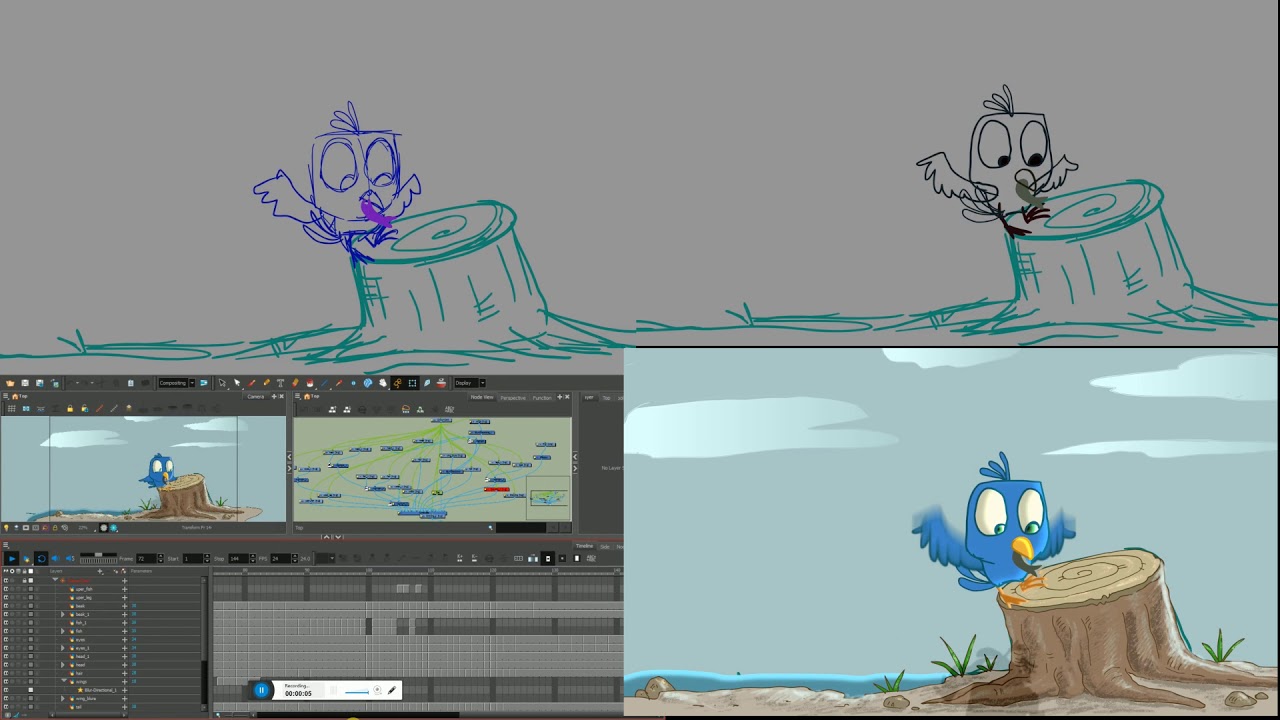
Task: Switch to the Perspective tab
Action: click(x=513, y=397)
